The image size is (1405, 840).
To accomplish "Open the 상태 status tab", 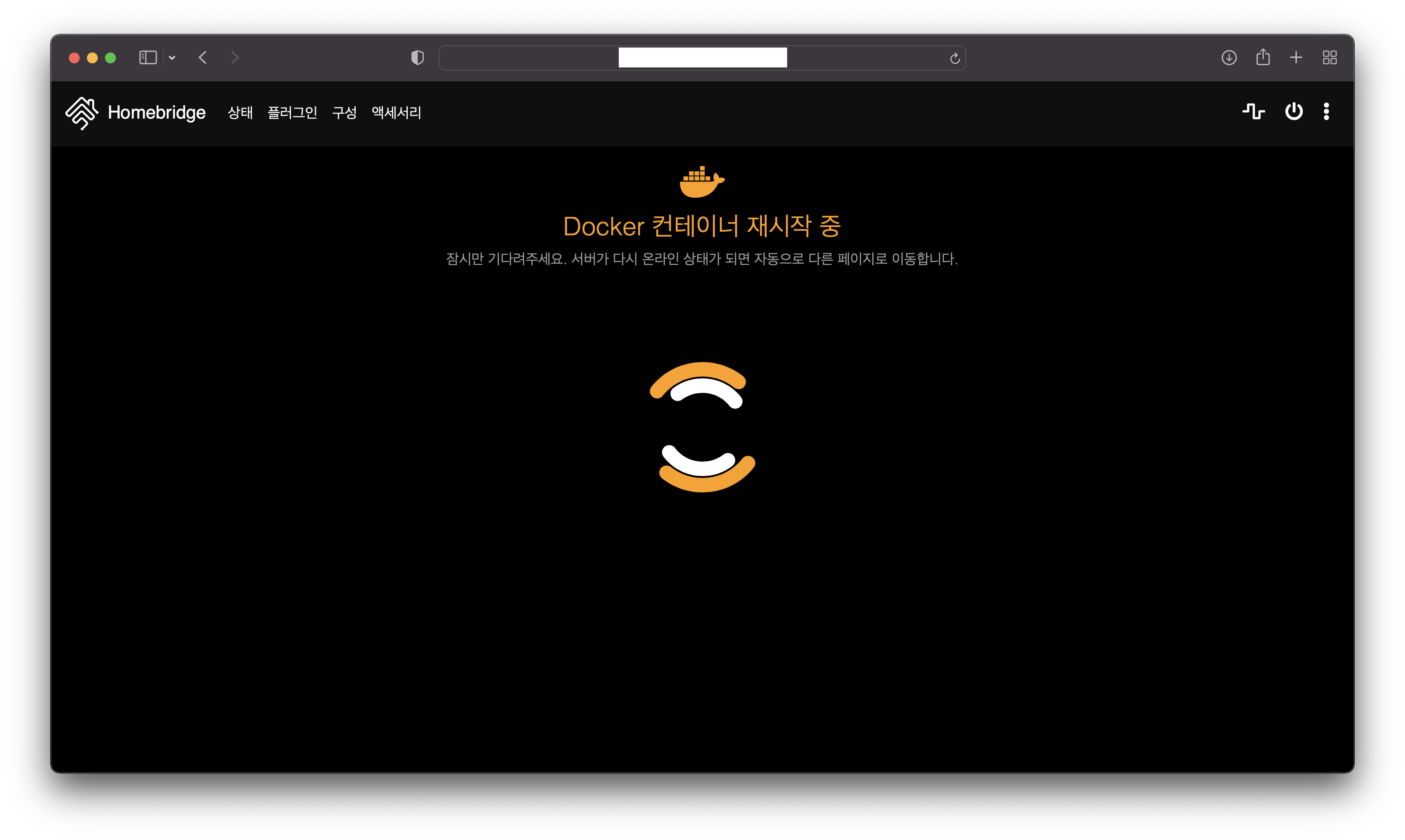I will (x=240, y=113).
